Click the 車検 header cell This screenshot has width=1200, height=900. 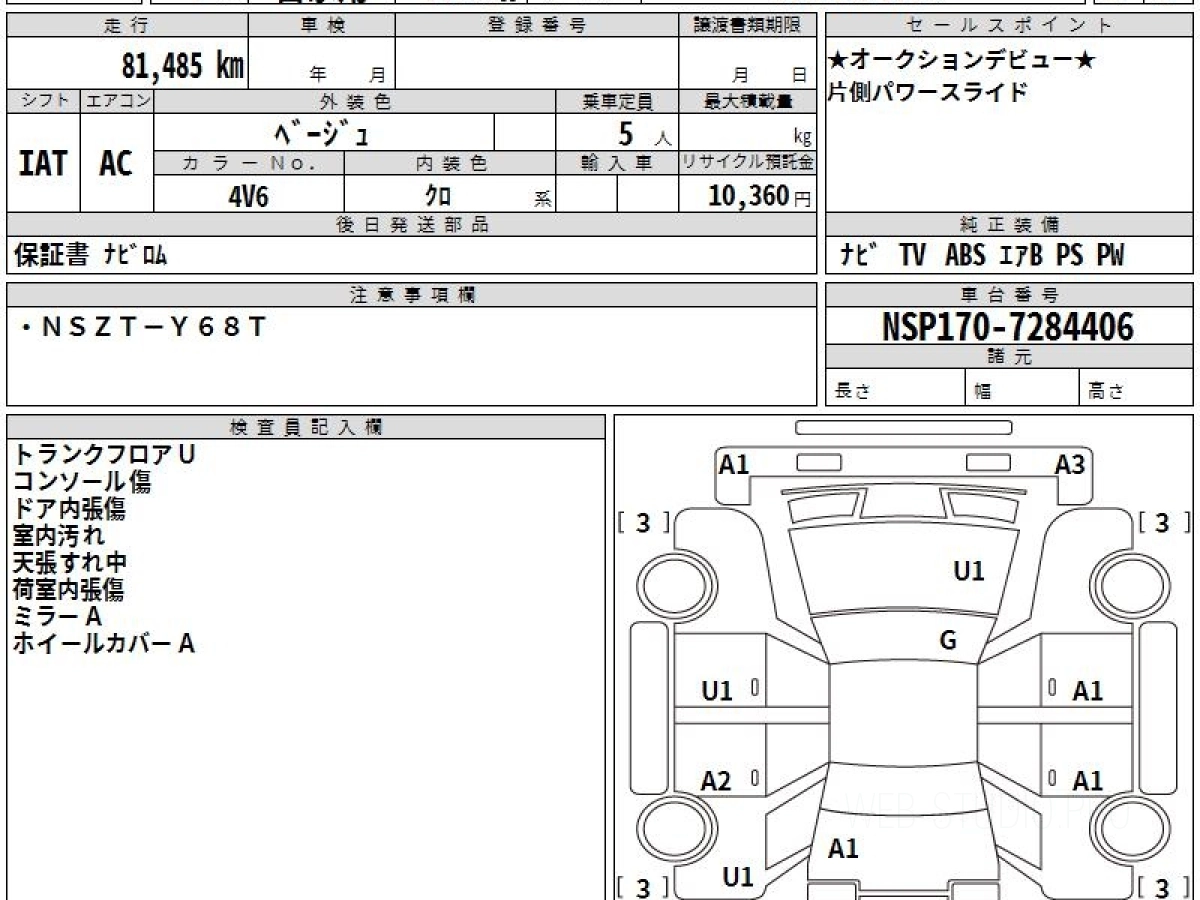(x=321, y=26)
